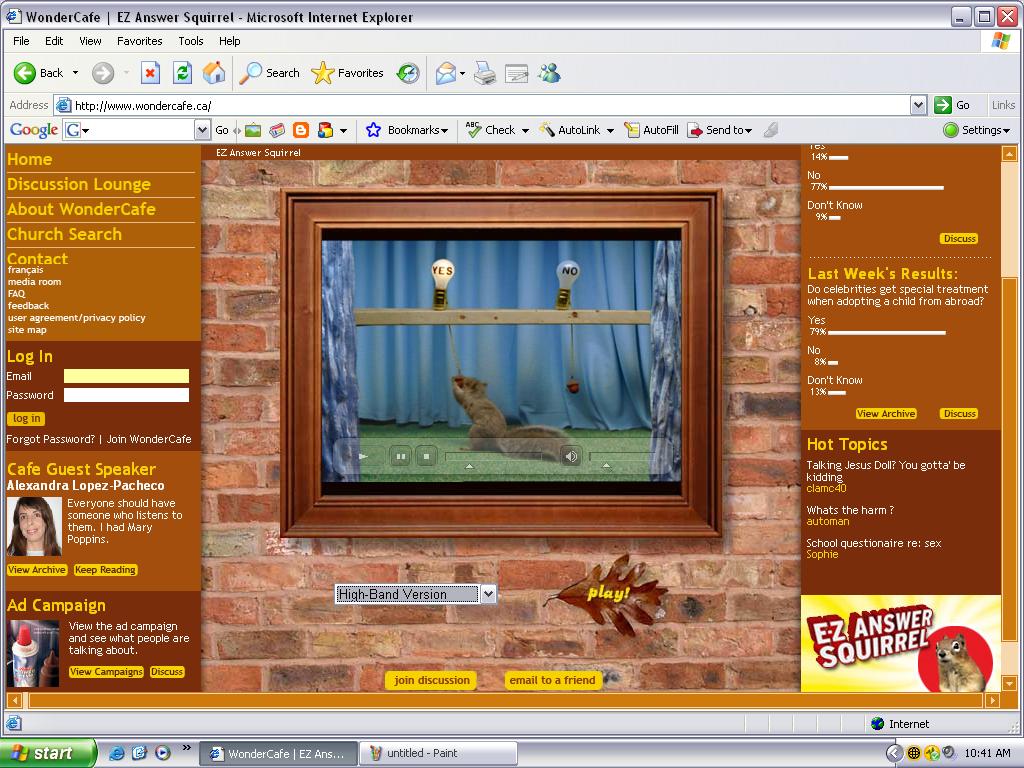Open the Church Search link
The height and width of the screenshot is (768, 1024).
point(64,234)
